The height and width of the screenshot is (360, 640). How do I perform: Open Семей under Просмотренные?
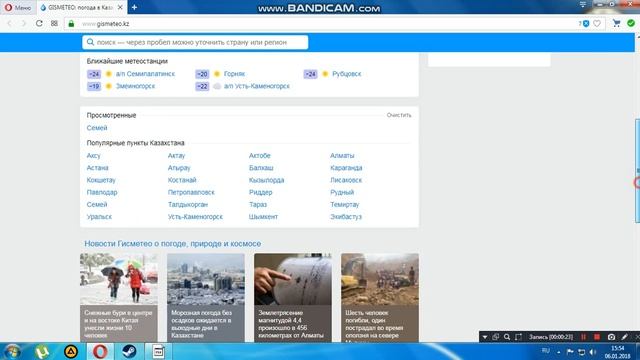pos(97,128)
